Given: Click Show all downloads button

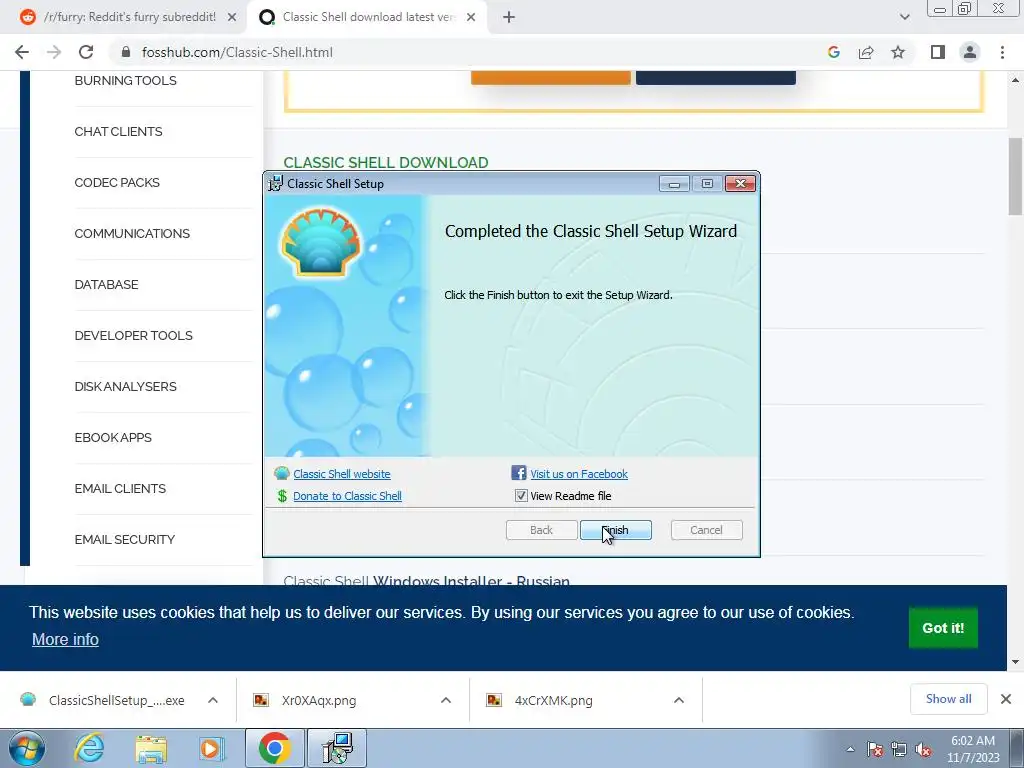Looking at the screenshot, I should click(948, 699).
